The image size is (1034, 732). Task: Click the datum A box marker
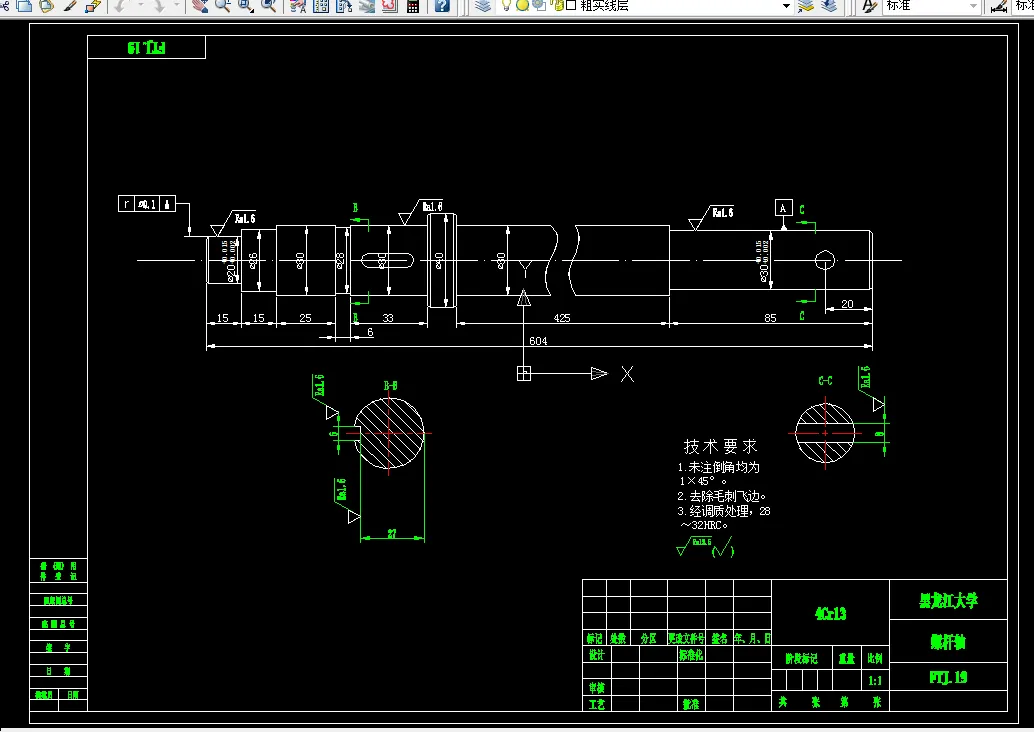(x=783, y=208)
